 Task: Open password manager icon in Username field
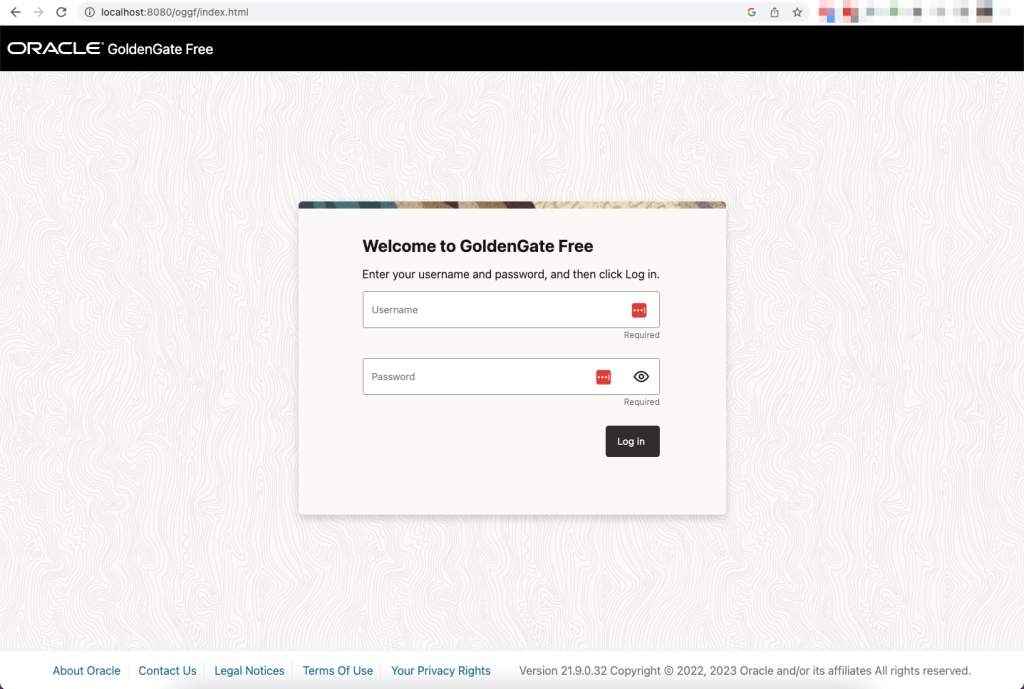pyautogui.click(x=639, y=310)
